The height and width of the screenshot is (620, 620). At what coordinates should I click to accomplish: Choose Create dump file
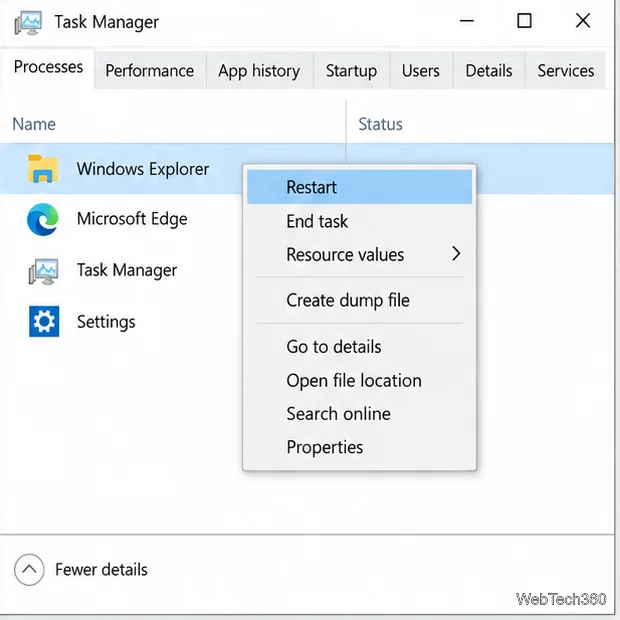359,300
